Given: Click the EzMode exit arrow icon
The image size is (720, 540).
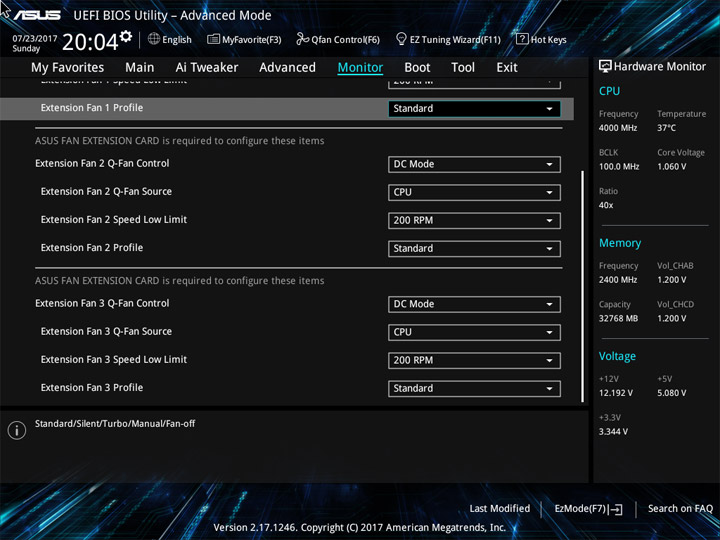Looking at the screenshot, I should tap(617, 509).
